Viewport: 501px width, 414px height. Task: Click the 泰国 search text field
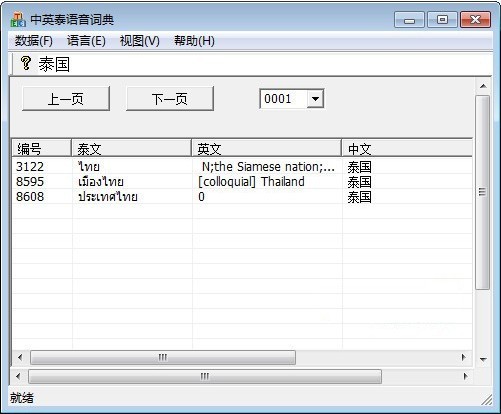(263, 64)
